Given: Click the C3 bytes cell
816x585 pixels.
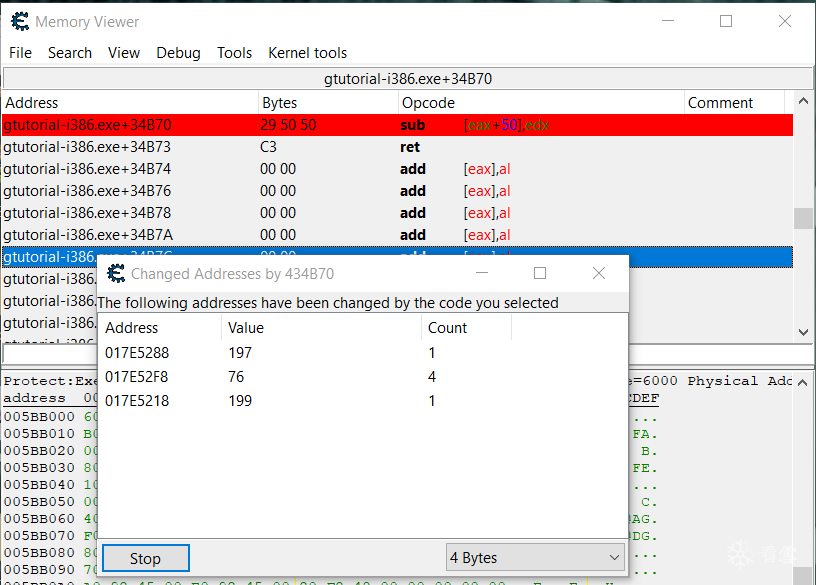Looking at the screenshot, I should click(269, 147).
